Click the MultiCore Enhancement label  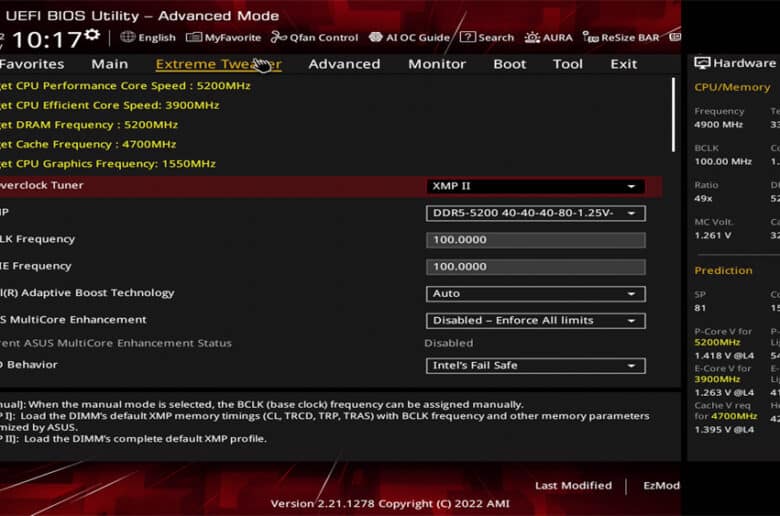73,319
